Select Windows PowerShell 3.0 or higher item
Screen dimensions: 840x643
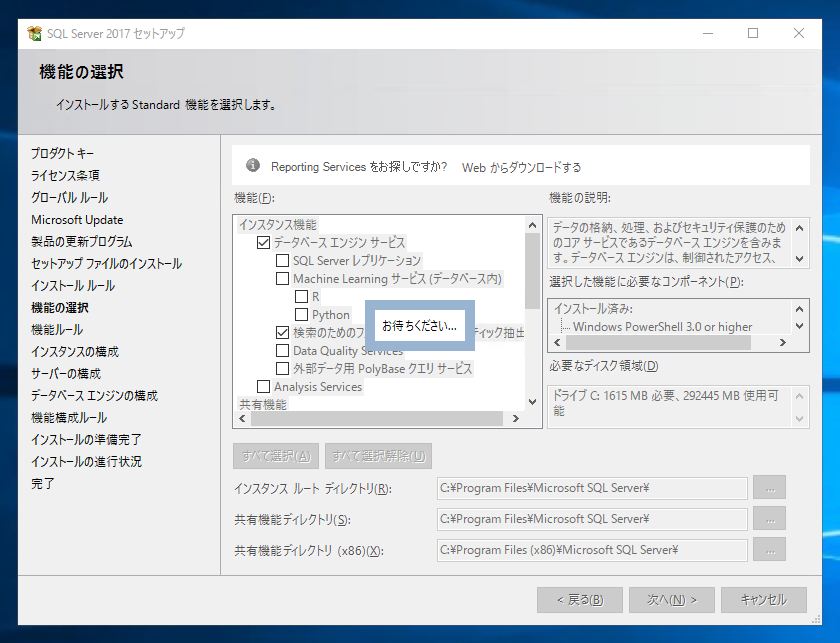coord(662,327)
